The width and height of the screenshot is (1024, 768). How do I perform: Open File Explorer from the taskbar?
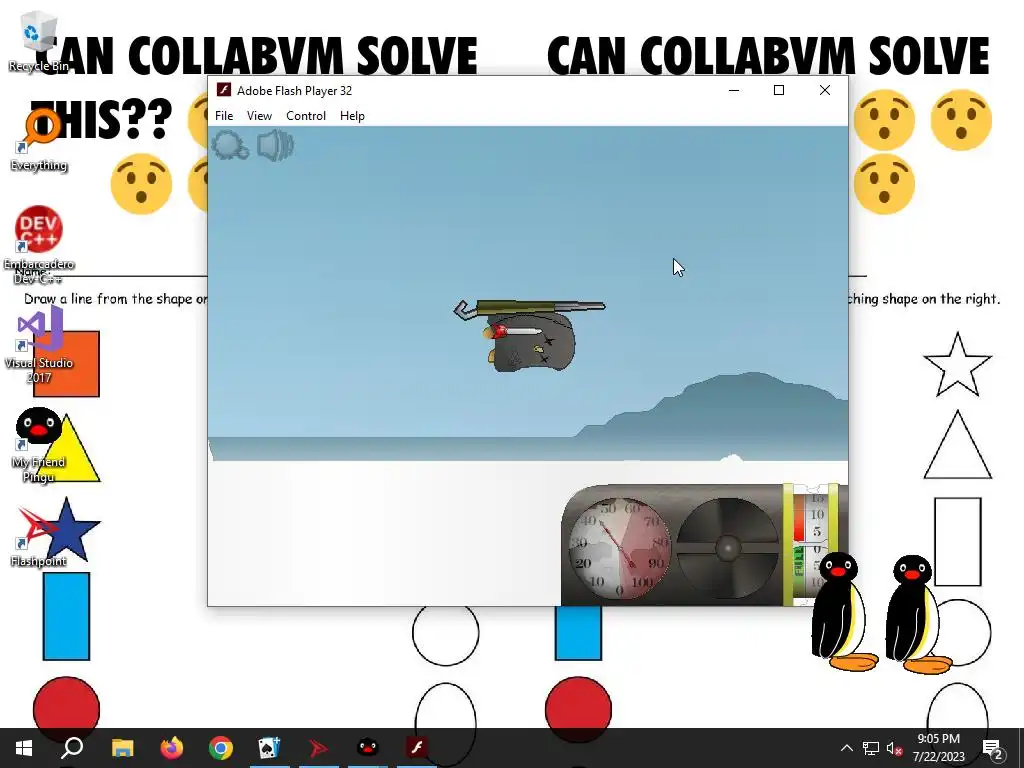(122, 748)
